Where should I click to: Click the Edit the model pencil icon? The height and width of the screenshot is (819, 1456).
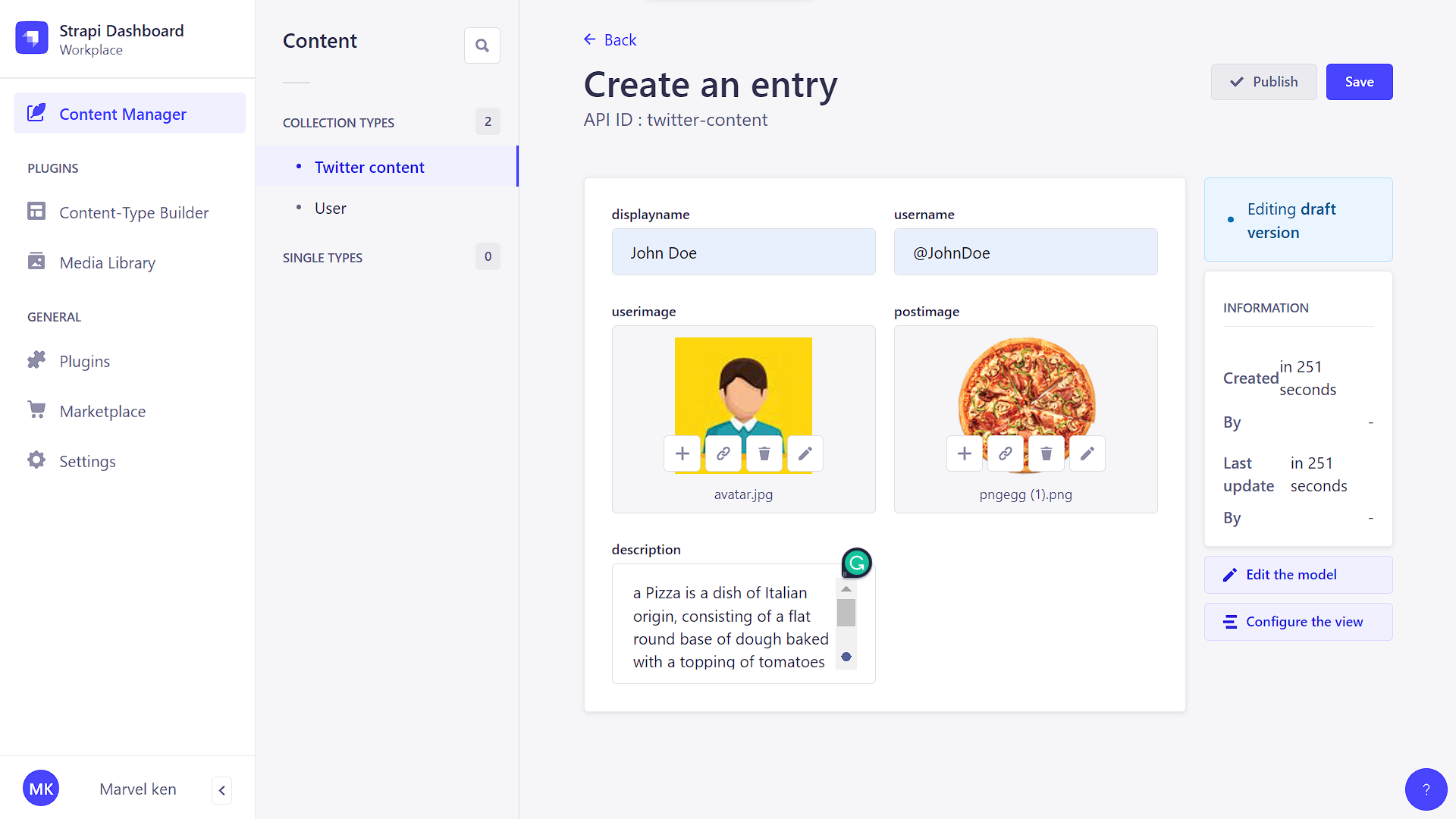[1230, 575]
